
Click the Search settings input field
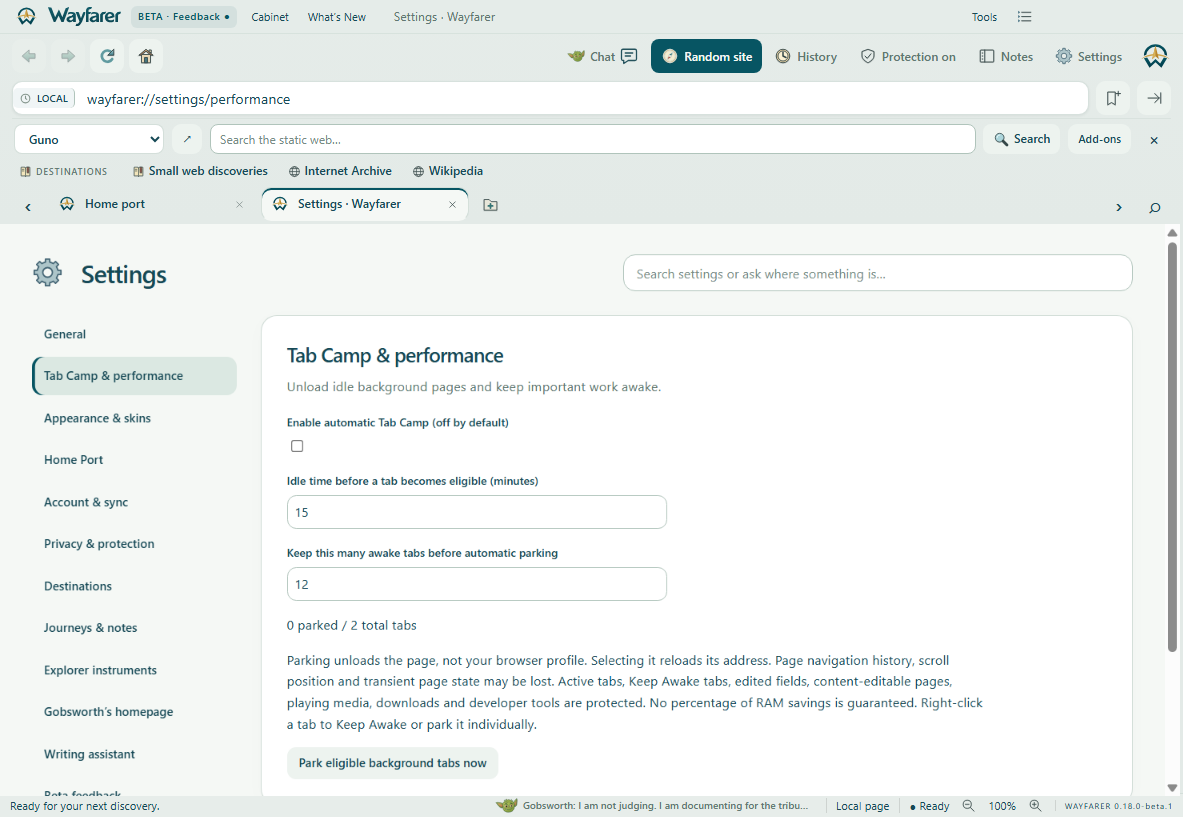point(877,273)
